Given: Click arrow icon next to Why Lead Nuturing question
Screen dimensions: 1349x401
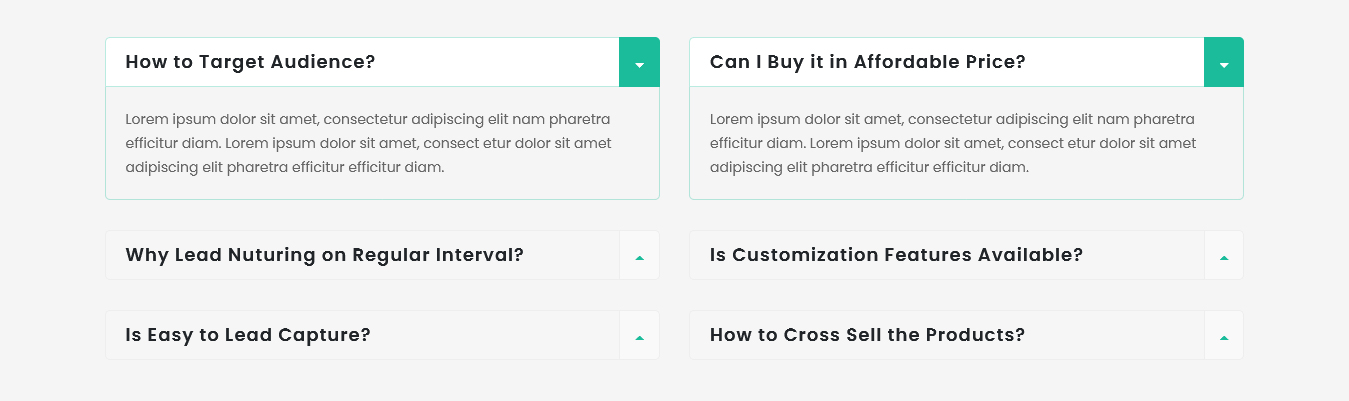Looking at the screenshot, I should point(639,256).
